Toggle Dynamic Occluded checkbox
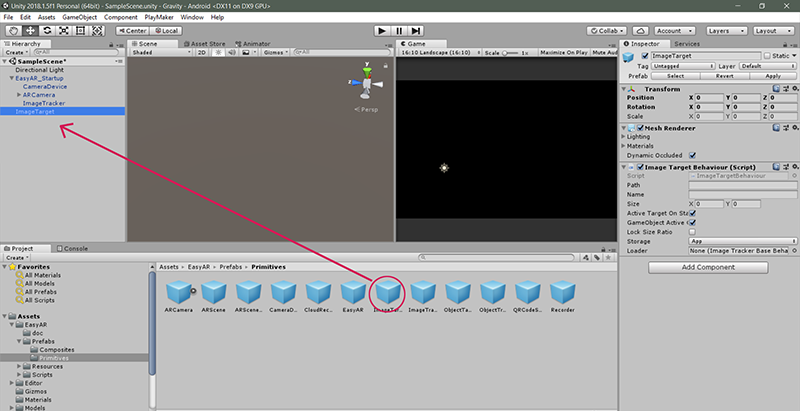The image size is (800, 411). pos(692,155)
